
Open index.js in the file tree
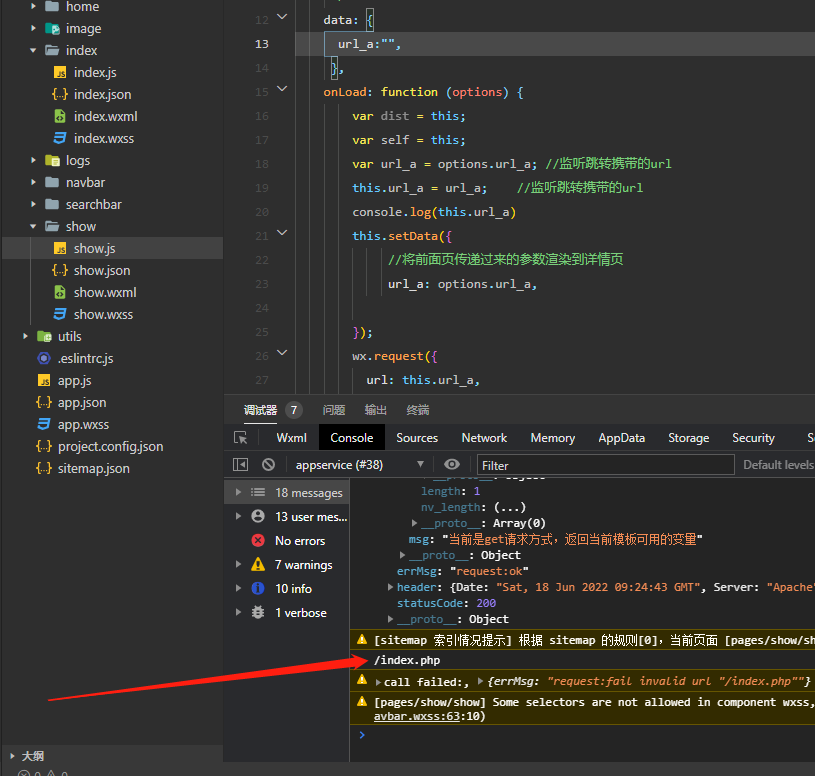pos(95,72)
